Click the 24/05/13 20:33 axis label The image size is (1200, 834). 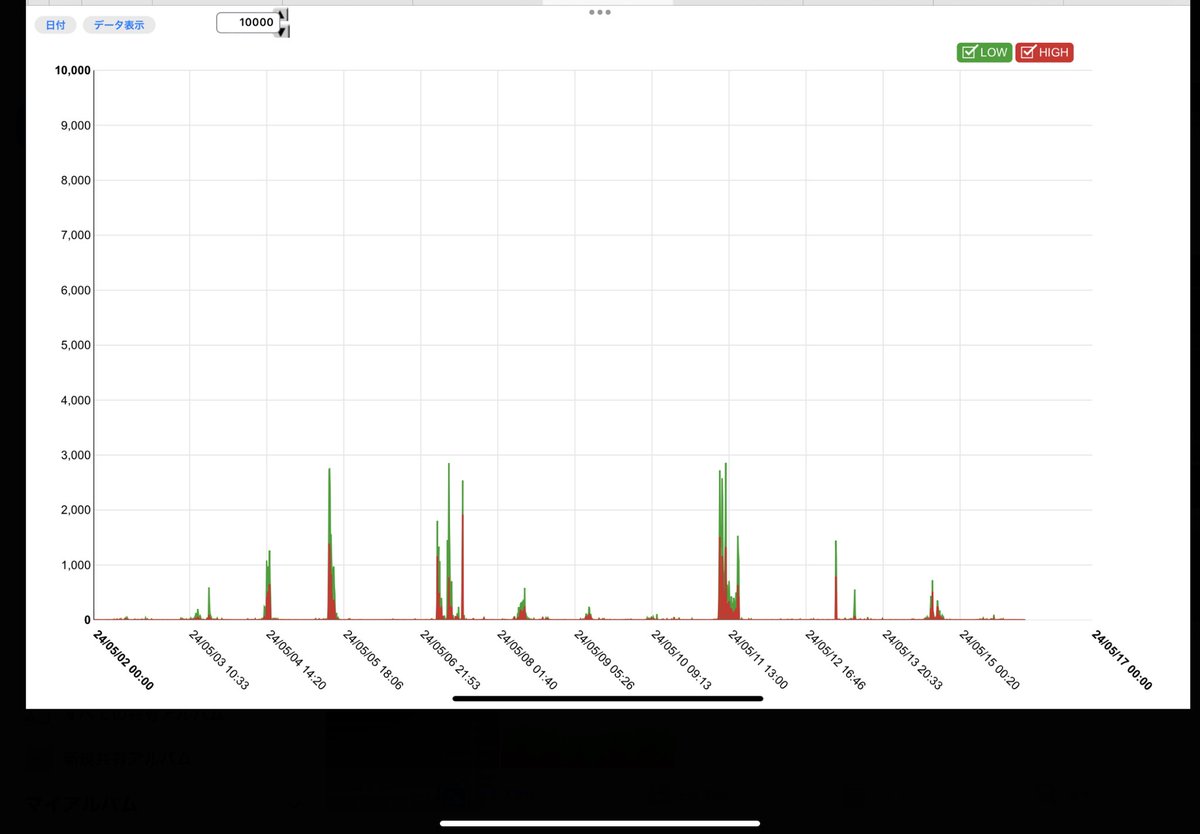(x=912, y=660)
